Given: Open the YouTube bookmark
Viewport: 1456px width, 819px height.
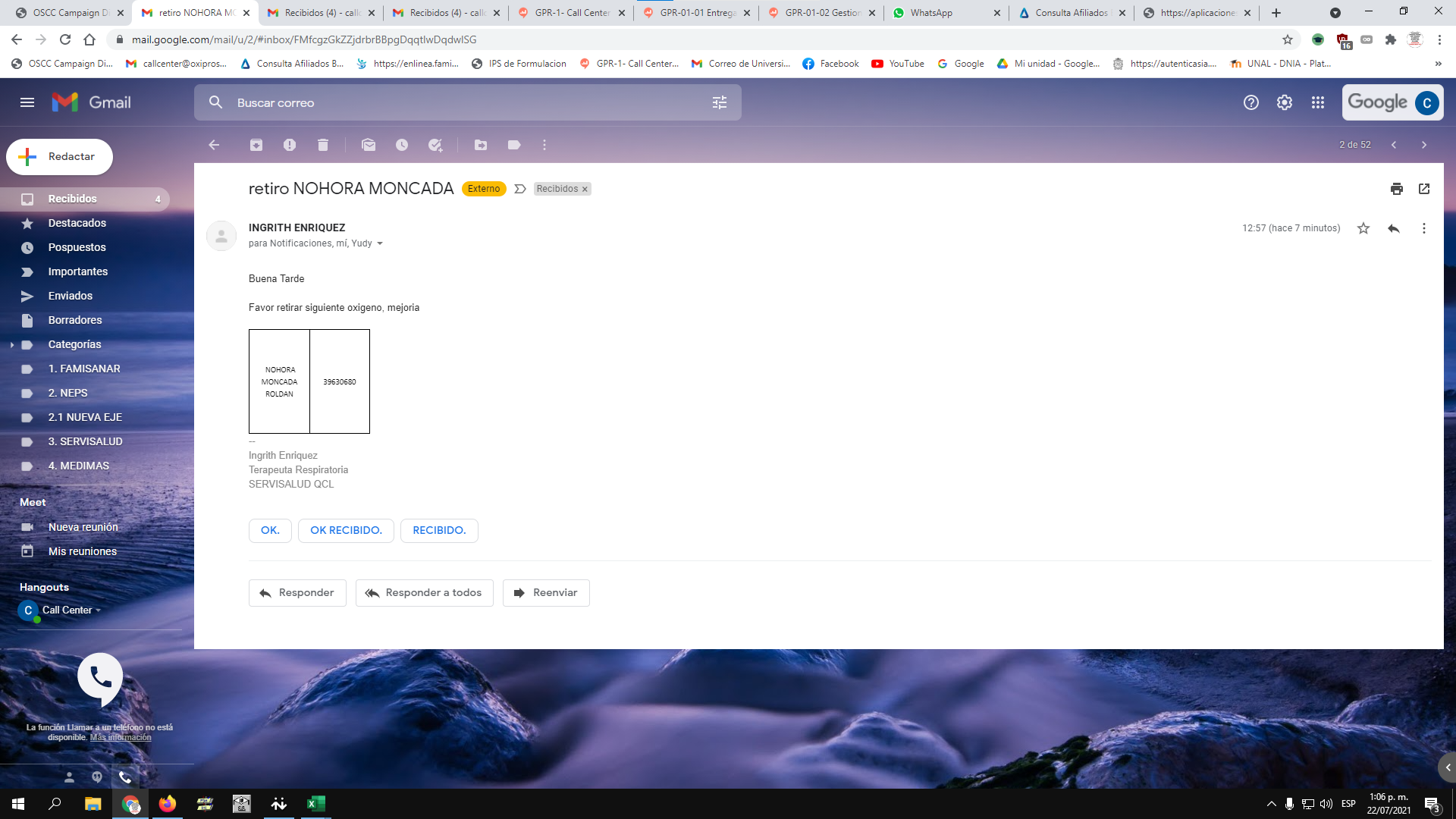Looking at the screenshot, I should (x=898, y=64).
